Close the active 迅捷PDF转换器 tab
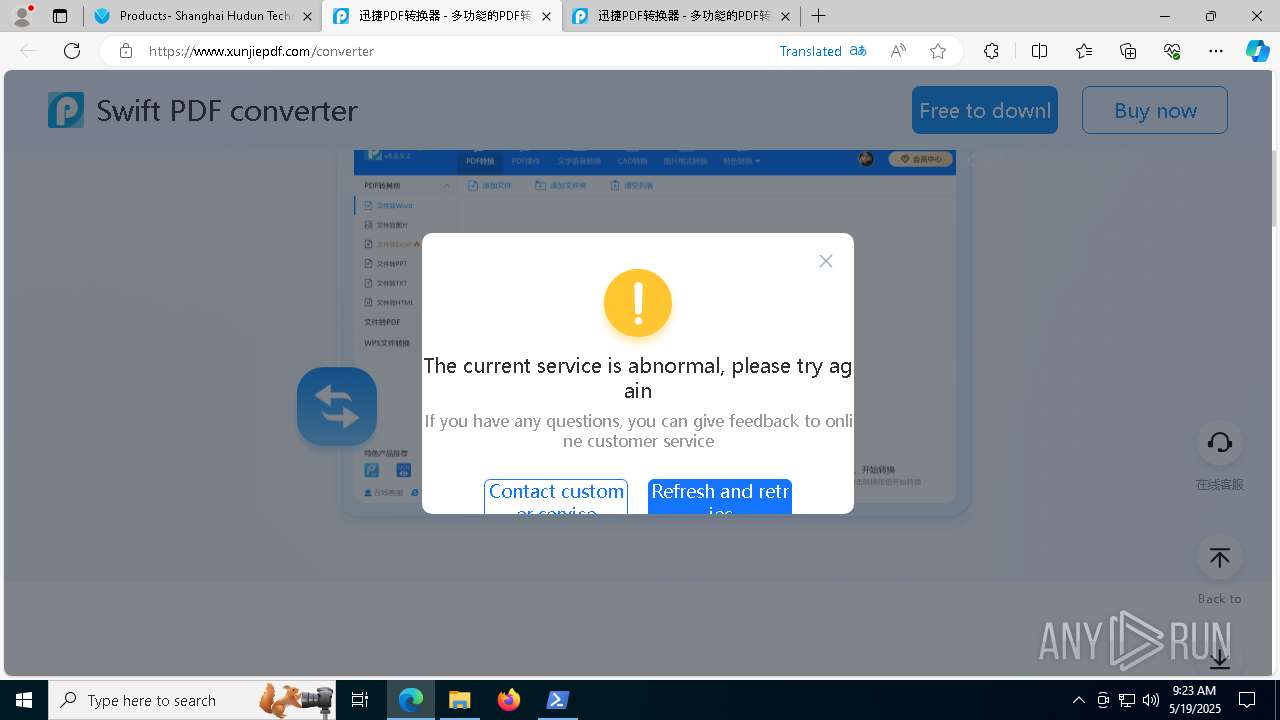Viewport: 1280px width, 720px height. [546, 16]
